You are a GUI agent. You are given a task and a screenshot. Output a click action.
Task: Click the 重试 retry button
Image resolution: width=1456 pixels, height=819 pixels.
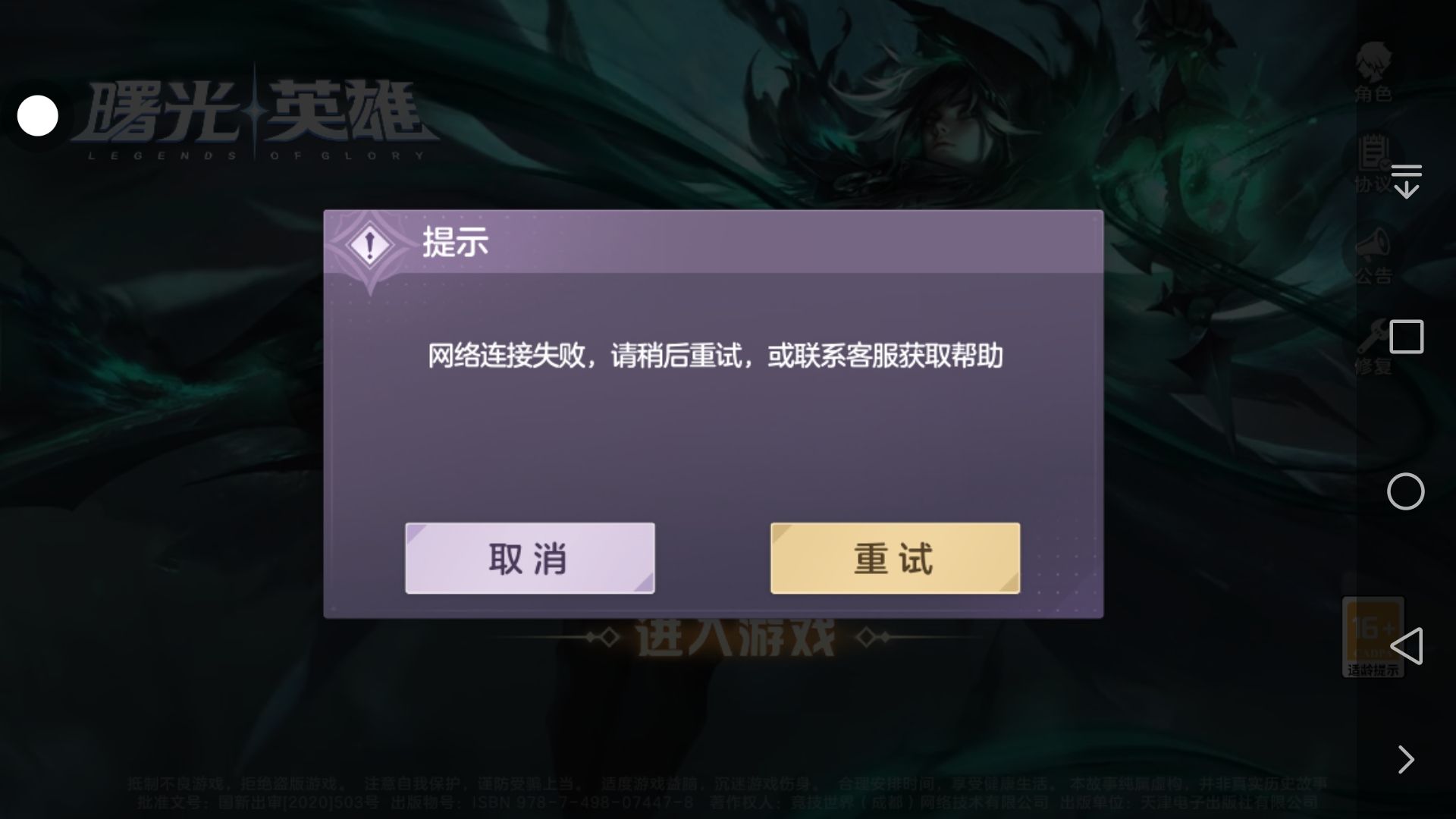895,558
